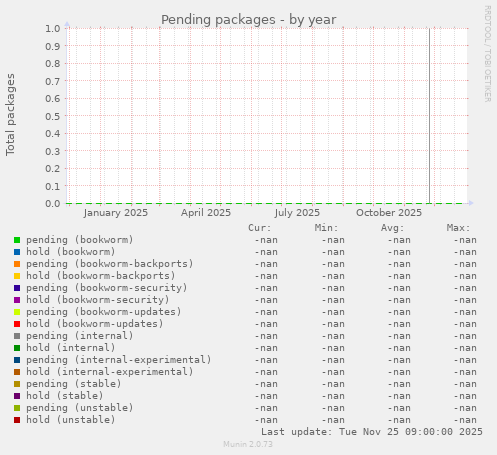The image size is (497, 455).
Task: Click the hold (bookworm-security) purple swatch
Action: click(x=17, y=300)
